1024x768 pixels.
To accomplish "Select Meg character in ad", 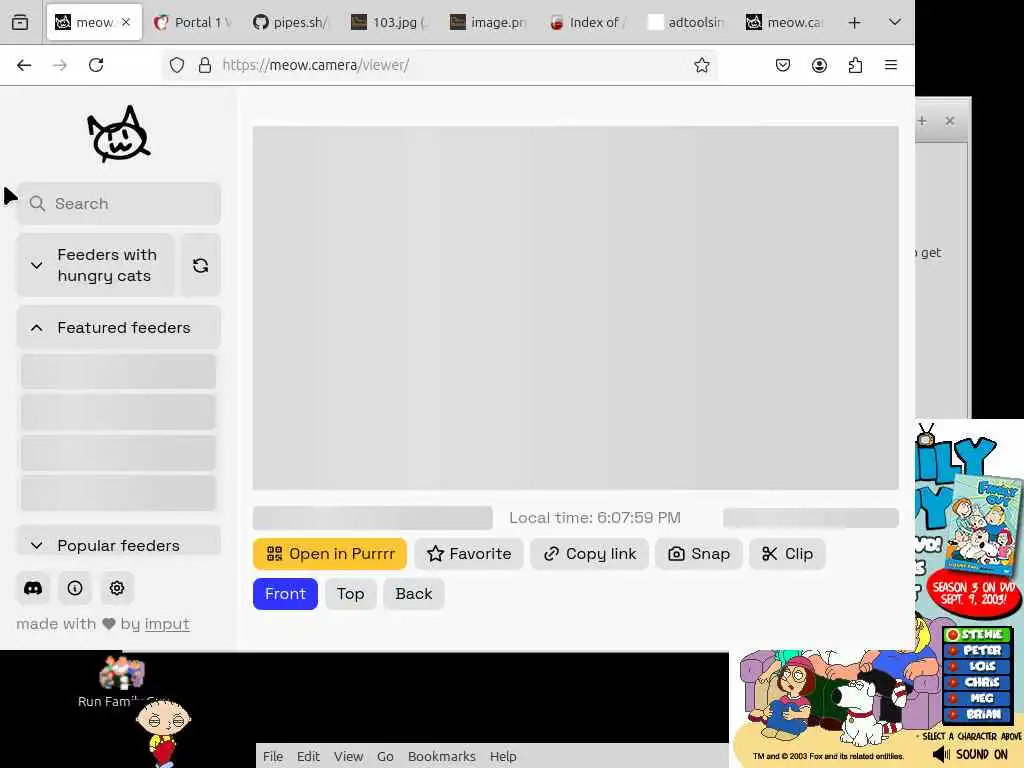I will coord(978,698).
